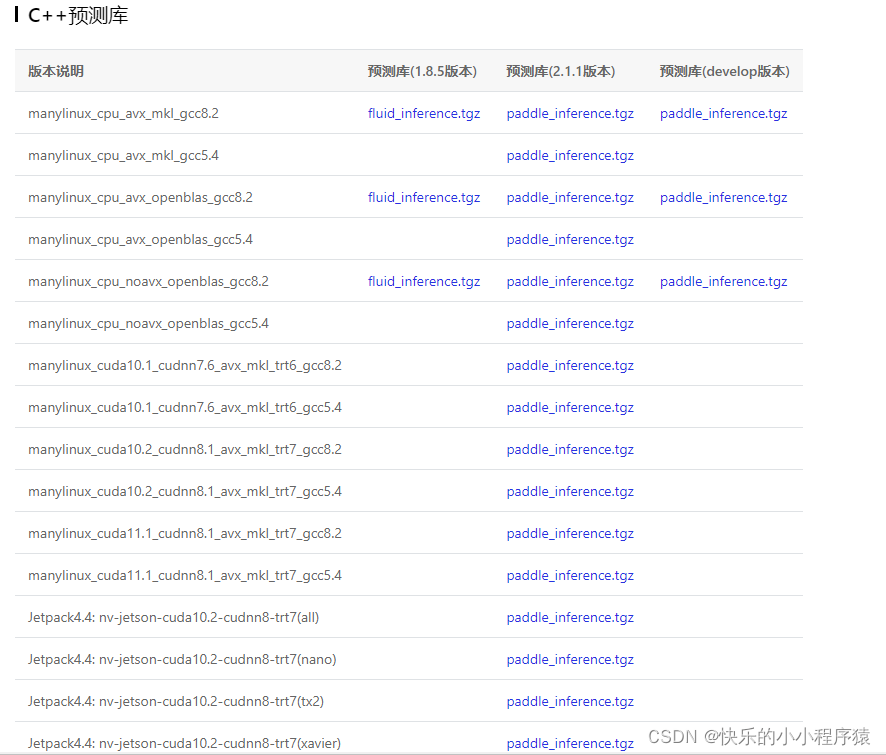
Task: Download paddle_inference.tgz for Jetpack4.4 trt7 nano
Action: pos(569,659)
